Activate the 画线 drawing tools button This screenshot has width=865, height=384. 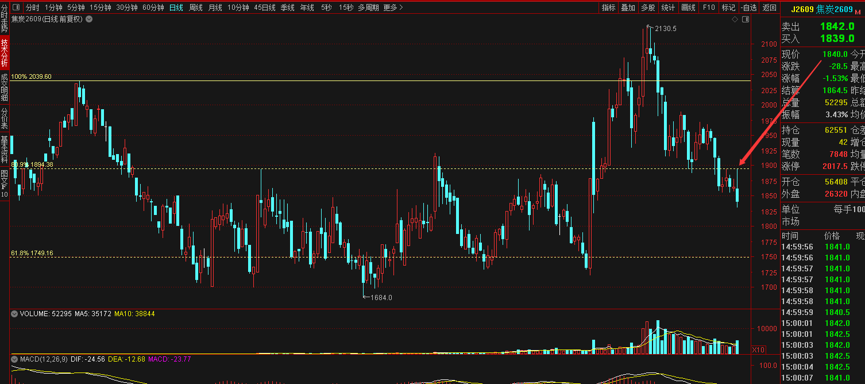click(x=687, y=8)
